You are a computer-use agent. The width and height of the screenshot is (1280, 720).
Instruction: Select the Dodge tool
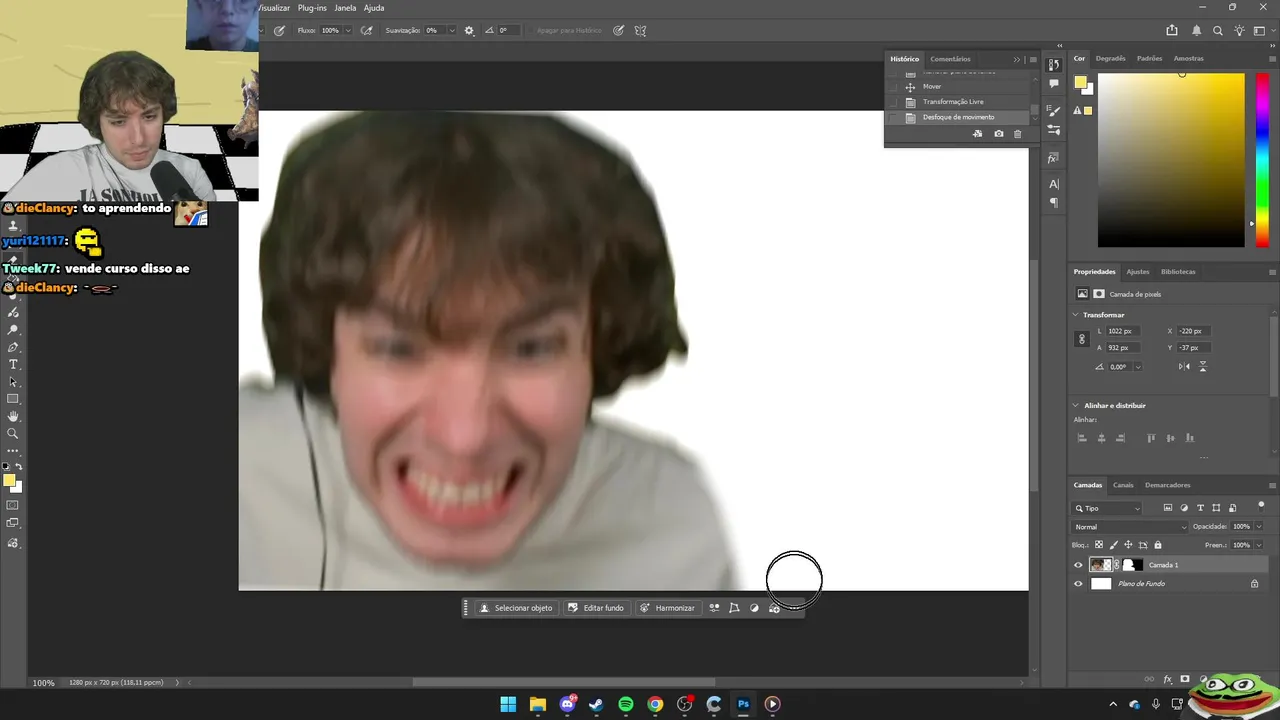(13, 330)
